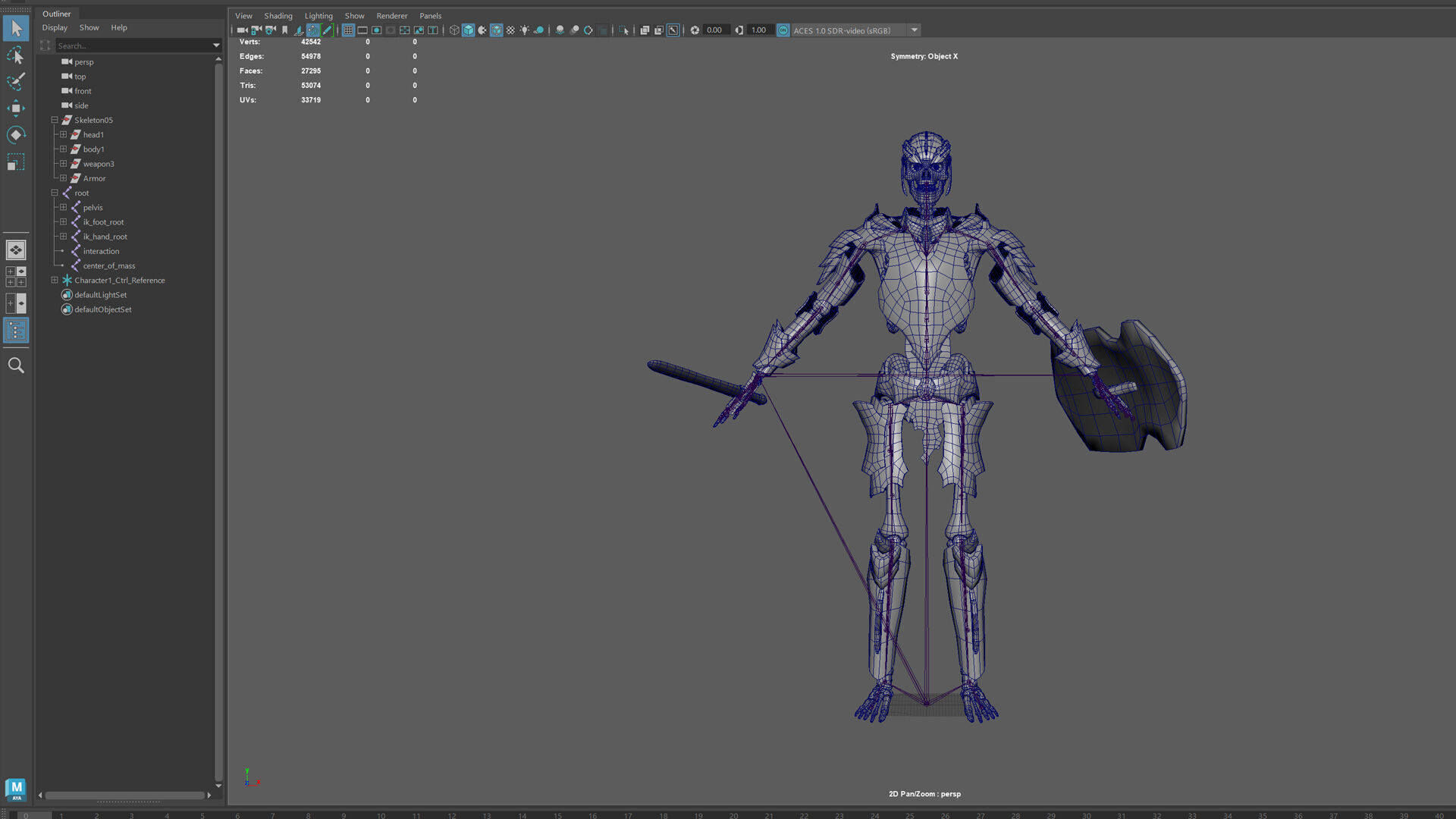The height and width of the screenshot is (819, 1456).
Task: Toggle the Safe Title display
Action: click(433, 30)
